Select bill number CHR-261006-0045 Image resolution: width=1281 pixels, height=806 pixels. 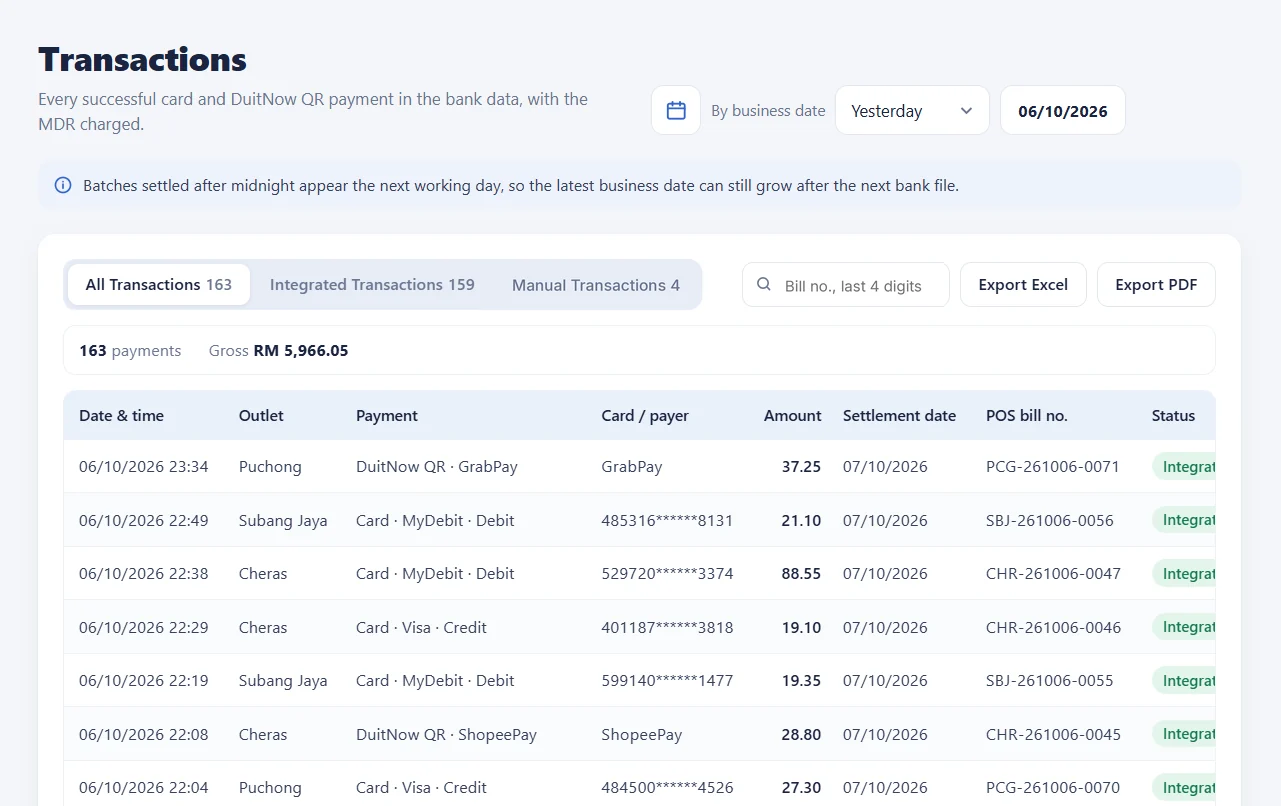1053,734
